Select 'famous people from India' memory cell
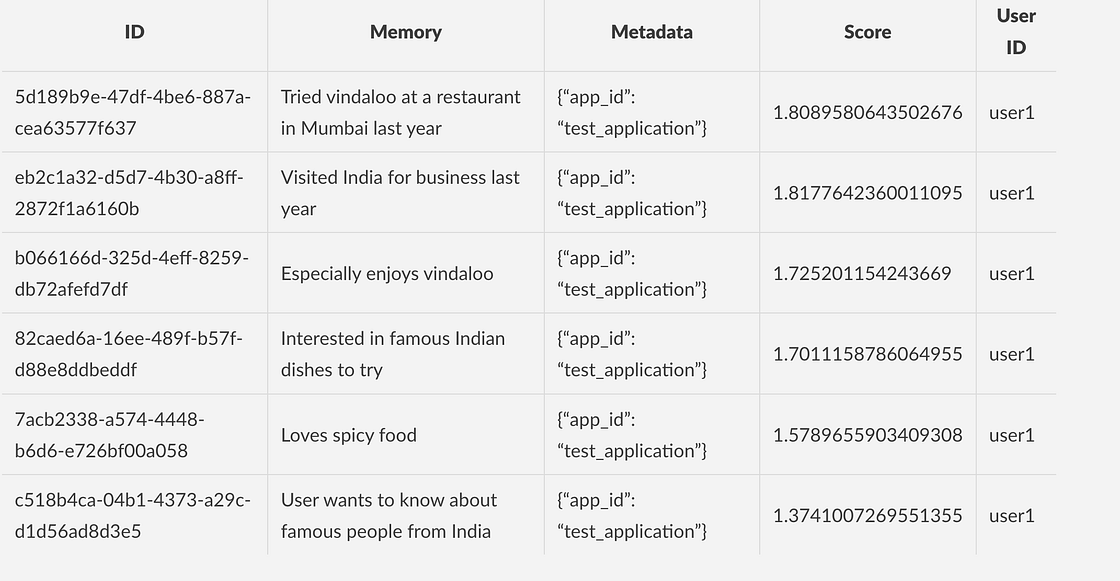The width and height of the screenshot is (1120, 581). [x=406, y=515]
